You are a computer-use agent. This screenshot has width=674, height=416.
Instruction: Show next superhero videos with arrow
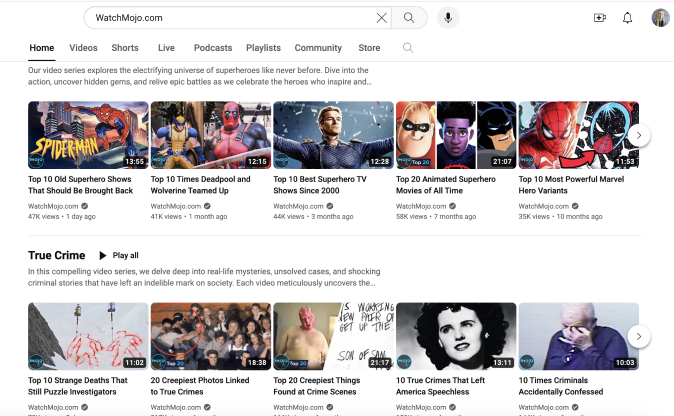639,135
